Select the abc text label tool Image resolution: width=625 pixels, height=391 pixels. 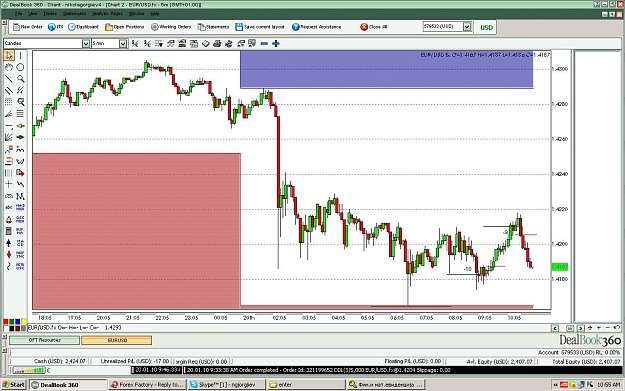(9, 207)
